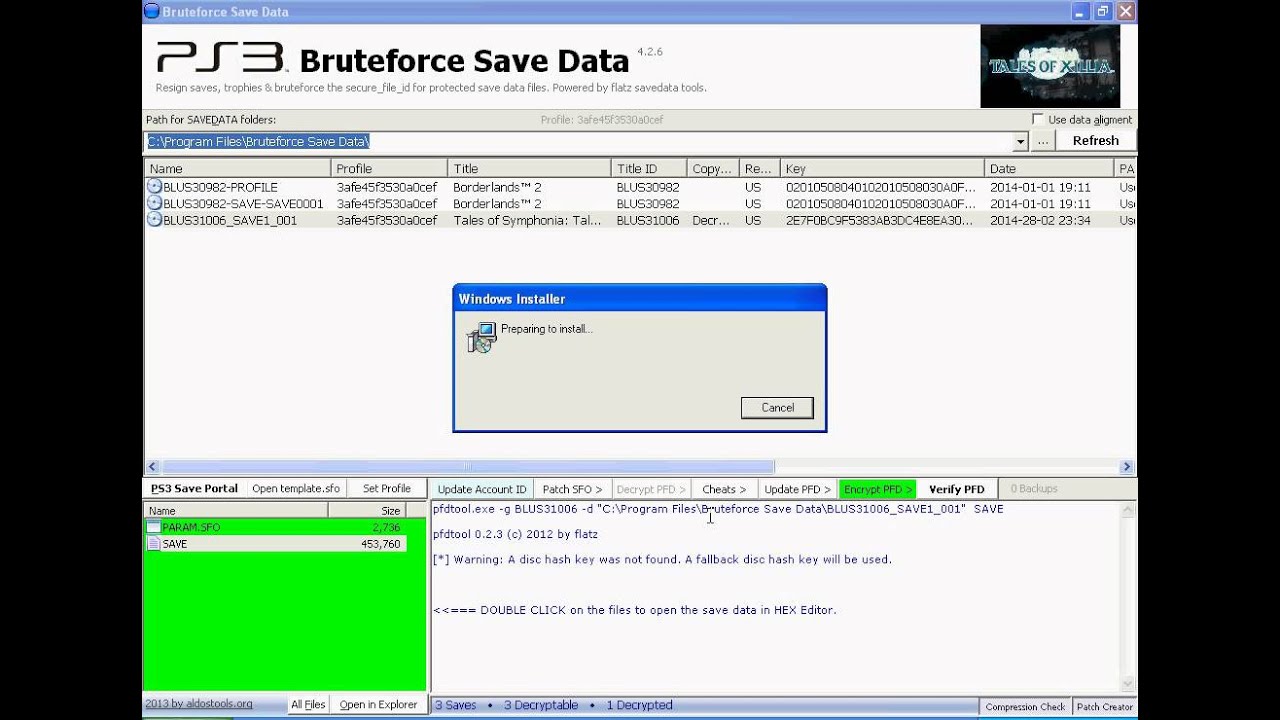Click Update Account ID

(x=482, y=489)
